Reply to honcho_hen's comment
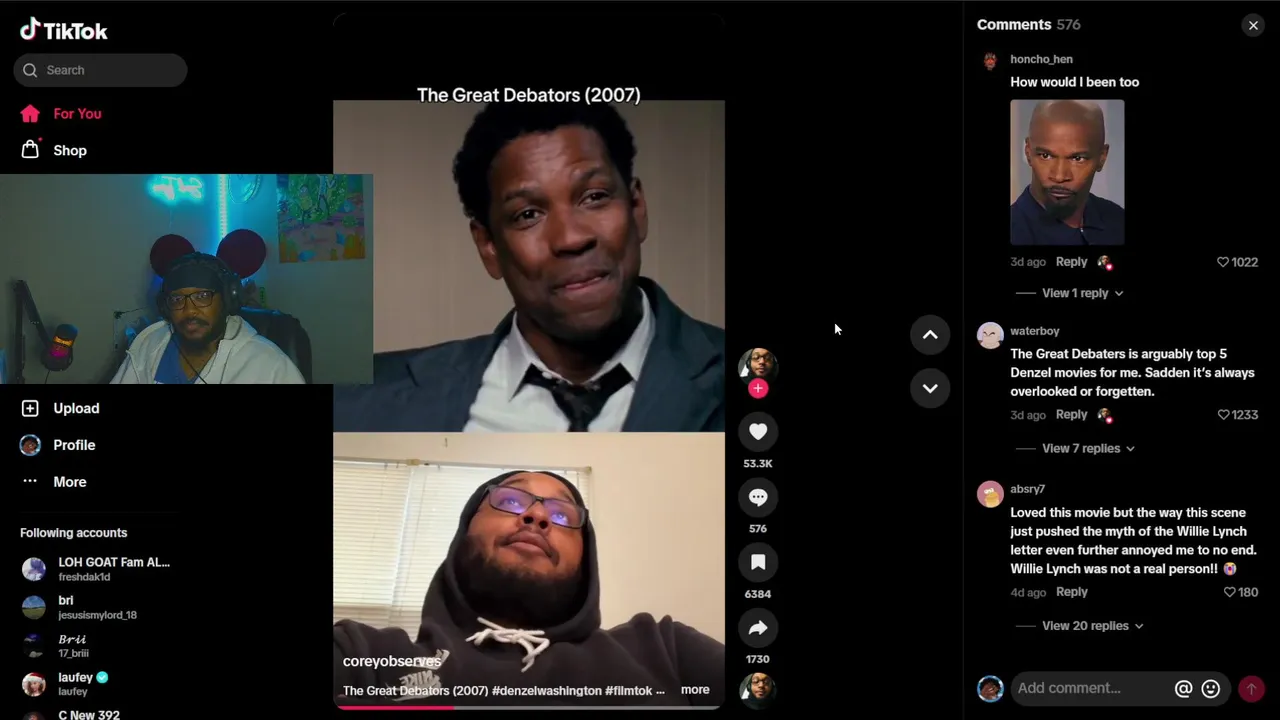 pos(1071,262)
